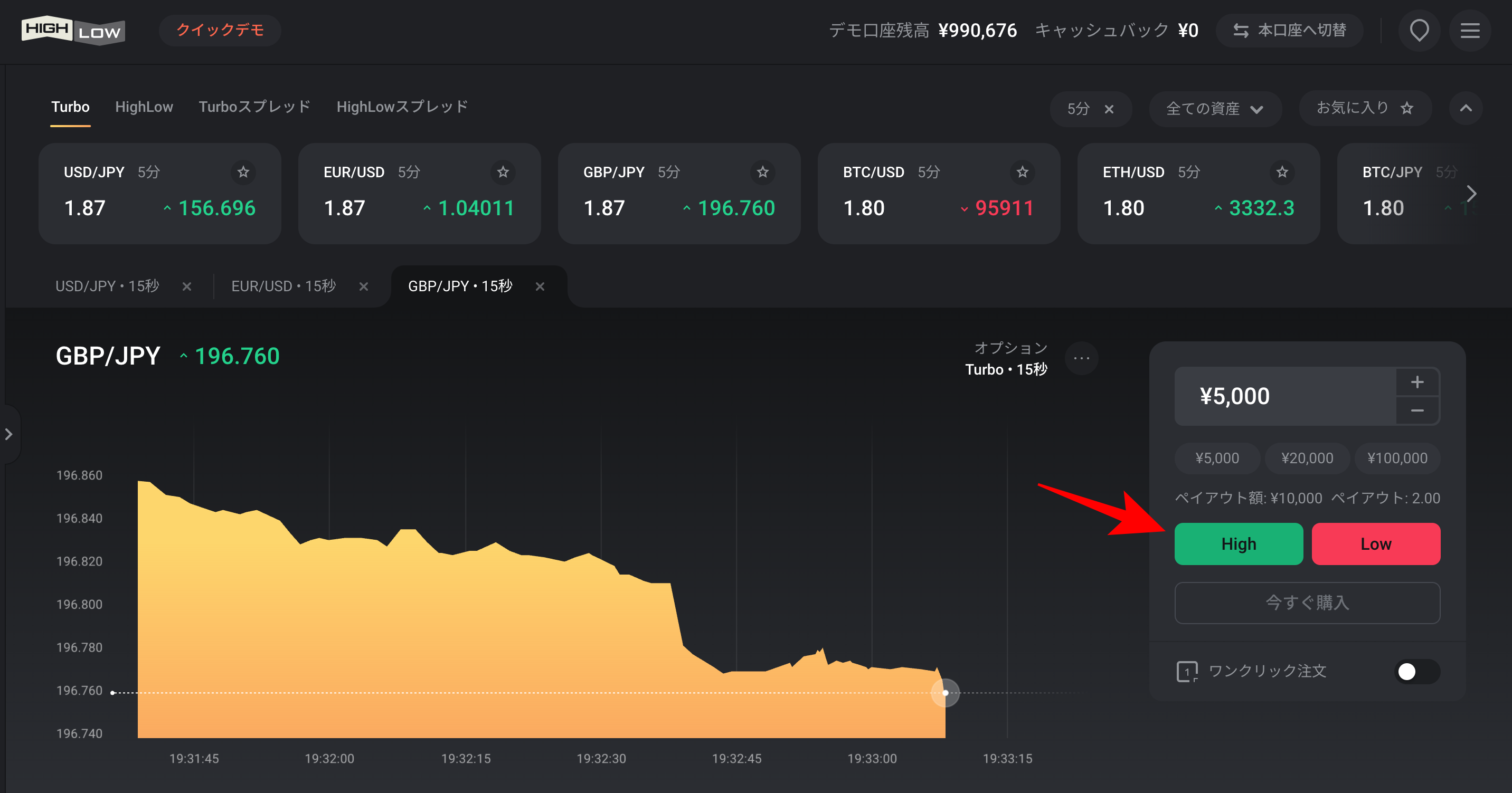Click 本口座へ切替 switch account button

click(1290, 31)
